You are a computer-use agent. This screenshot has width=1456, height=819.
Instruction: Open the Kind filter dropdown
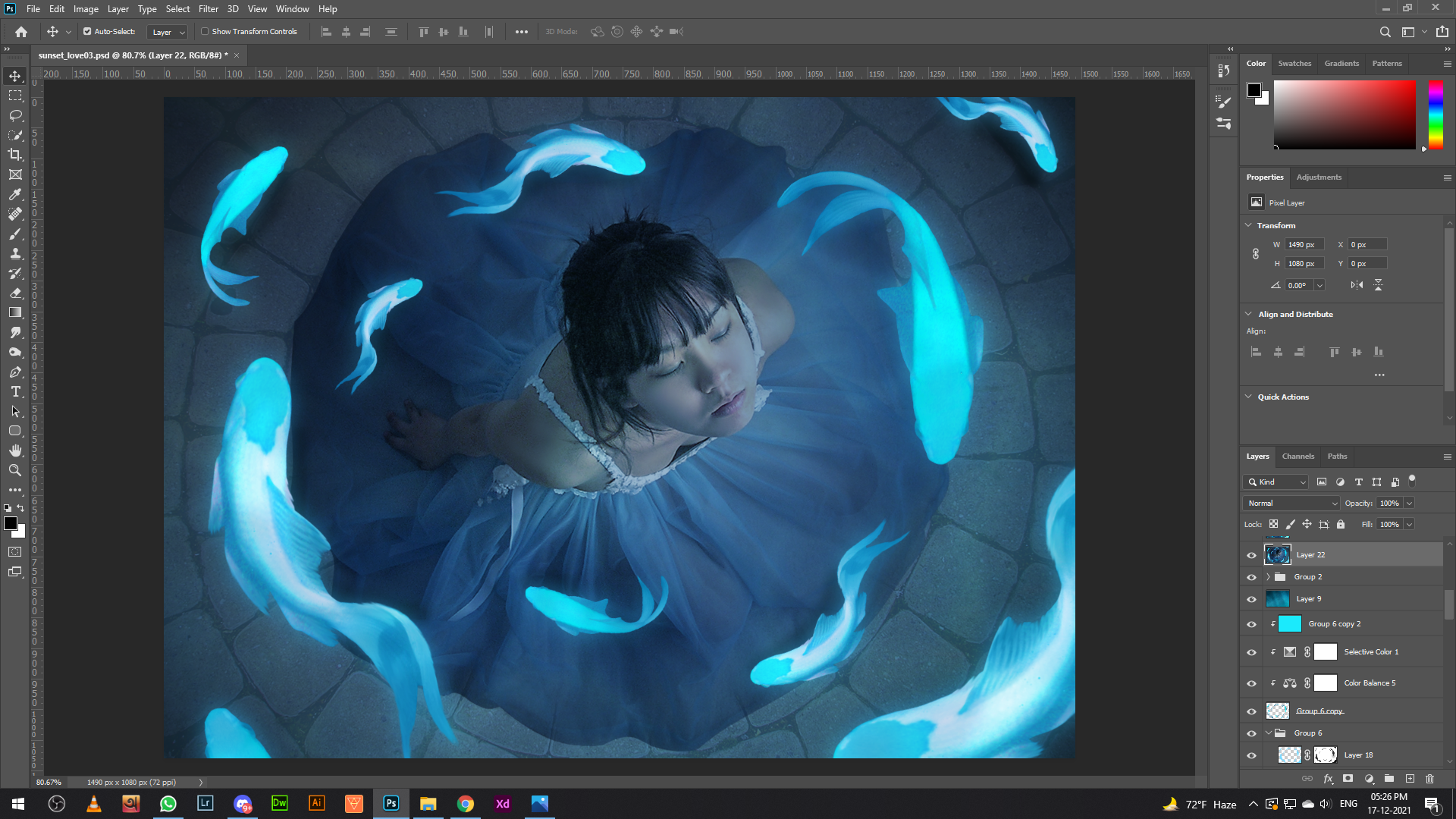1276,482
